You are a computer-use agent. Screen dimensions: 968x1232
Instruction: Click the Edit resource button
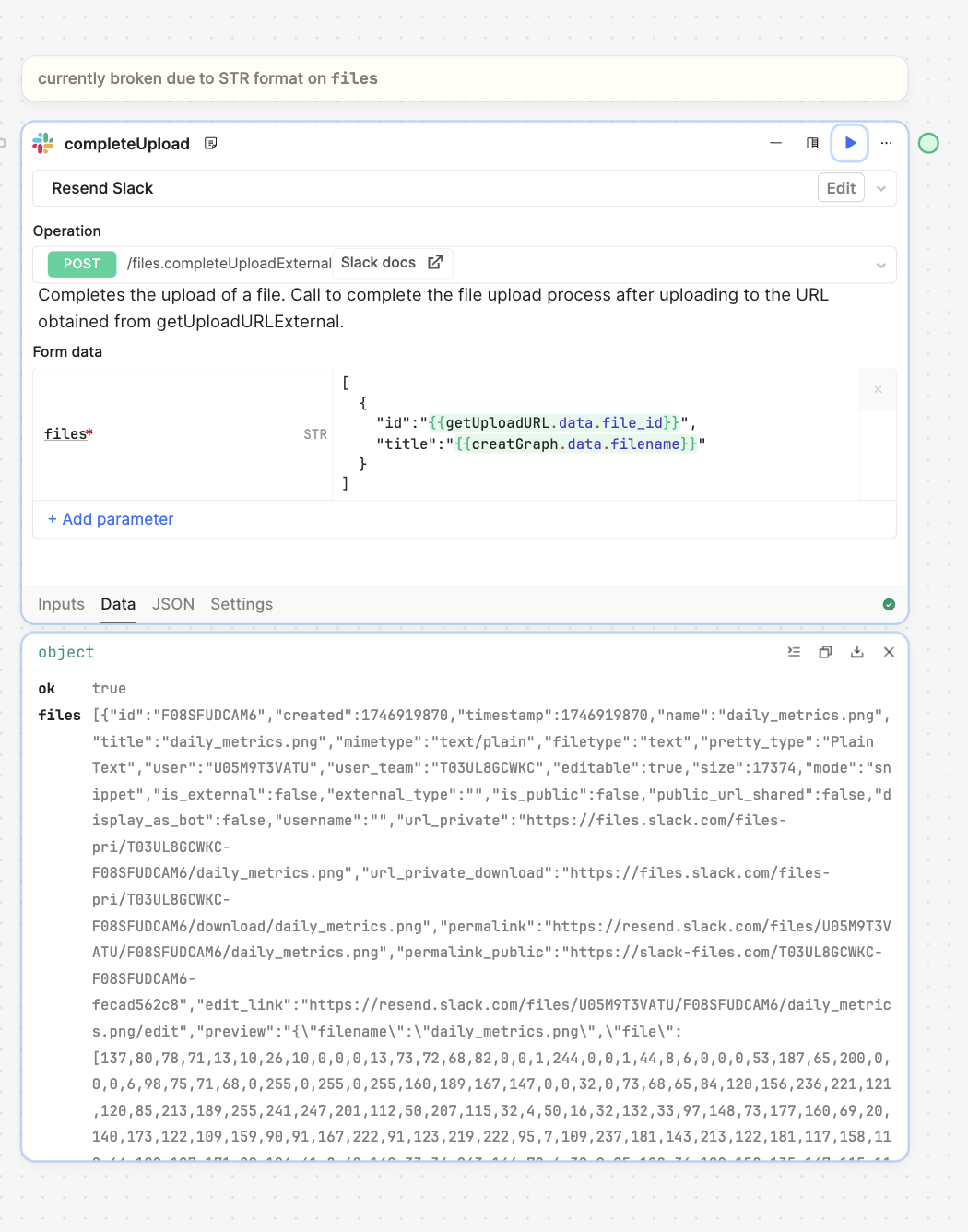tap(841, 188)
